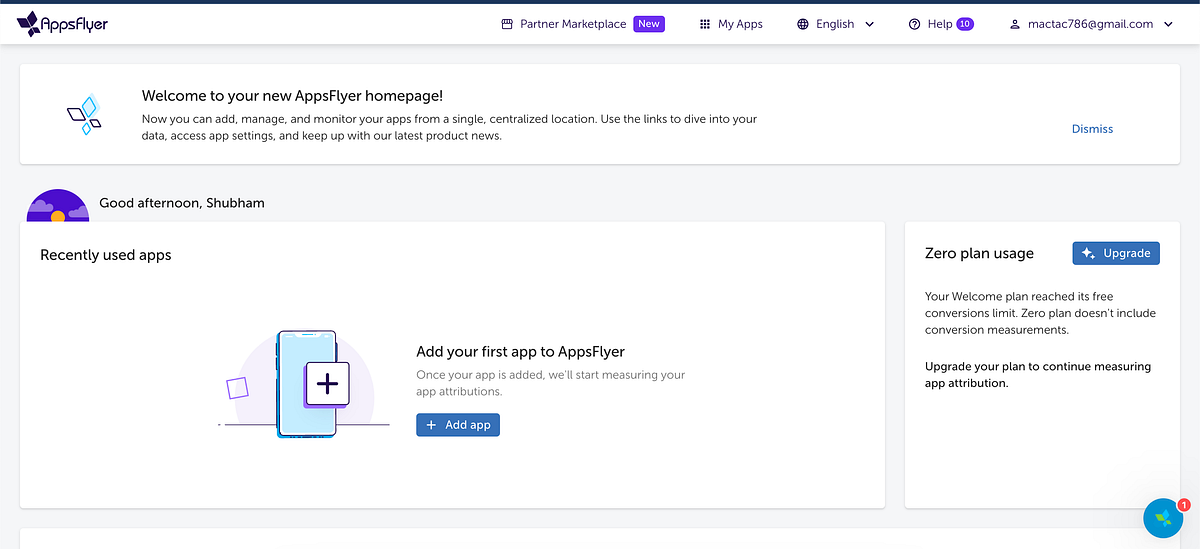Open My Apps
This screenshot has width=1200, height=549.
pos(740,24)
